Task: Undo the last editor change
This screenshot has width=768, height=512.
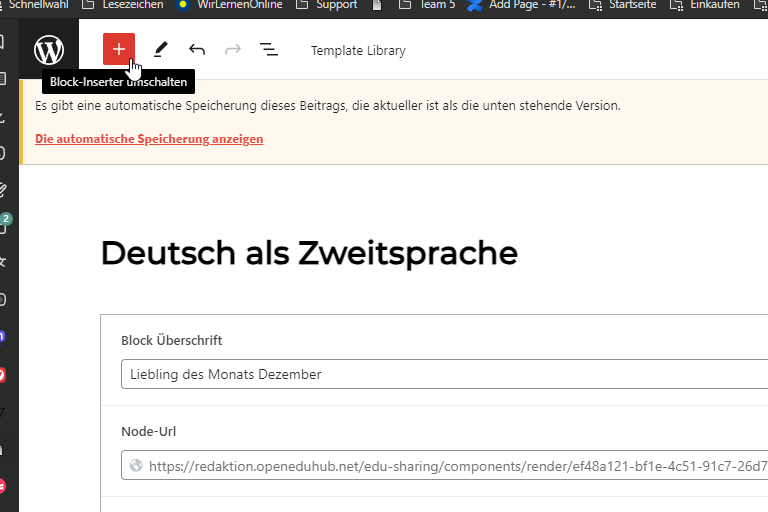Action: (197, 49)
